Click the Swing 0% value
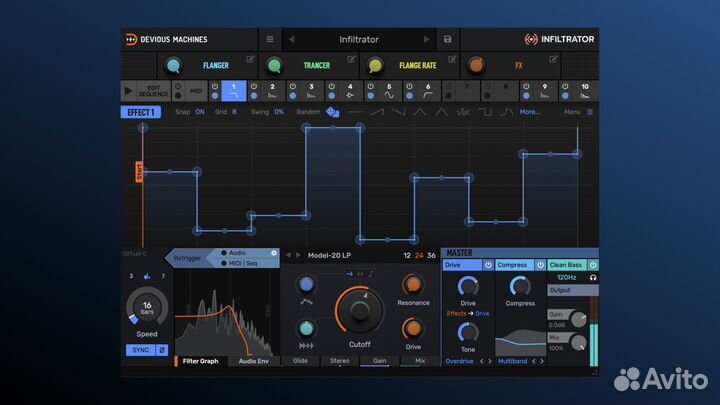 point(279,112)
